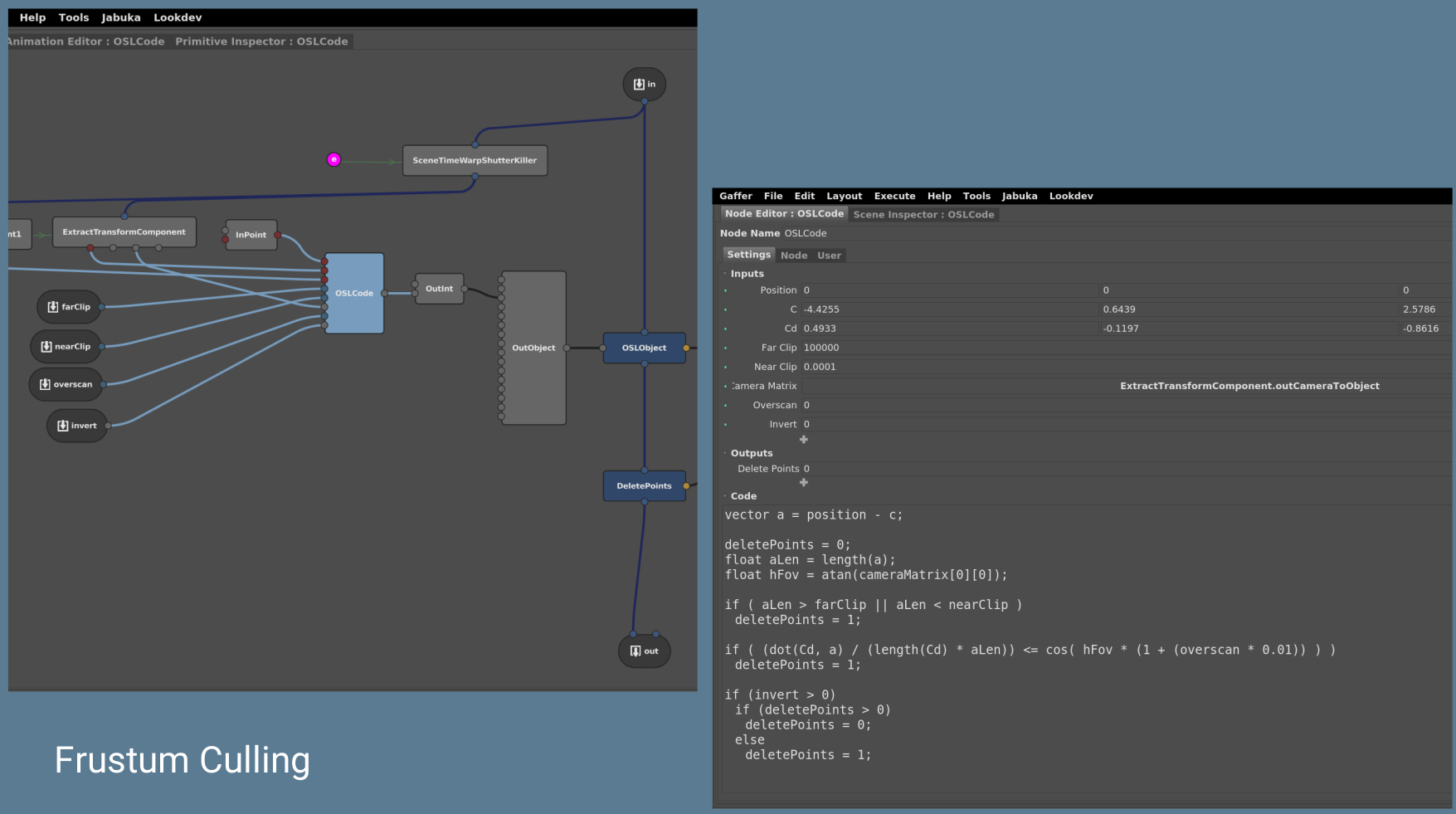Open the Gaffer menu
This screenshot has width=1456, height=814.
coord(736,196)
